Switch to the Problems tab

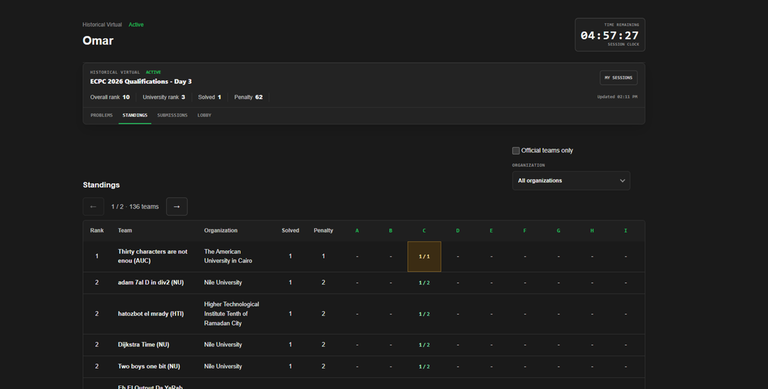(x=102, y=115)
